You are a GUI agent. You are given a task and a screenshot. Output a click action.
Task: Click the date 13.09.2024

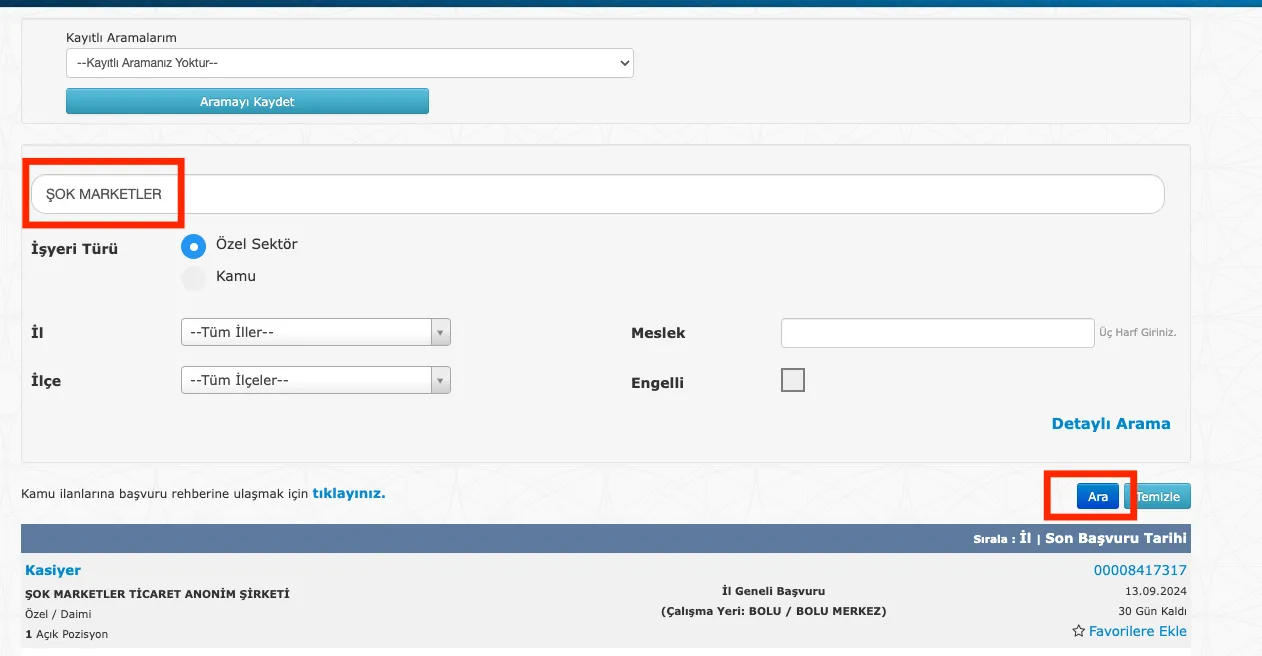pos(1155,591)
